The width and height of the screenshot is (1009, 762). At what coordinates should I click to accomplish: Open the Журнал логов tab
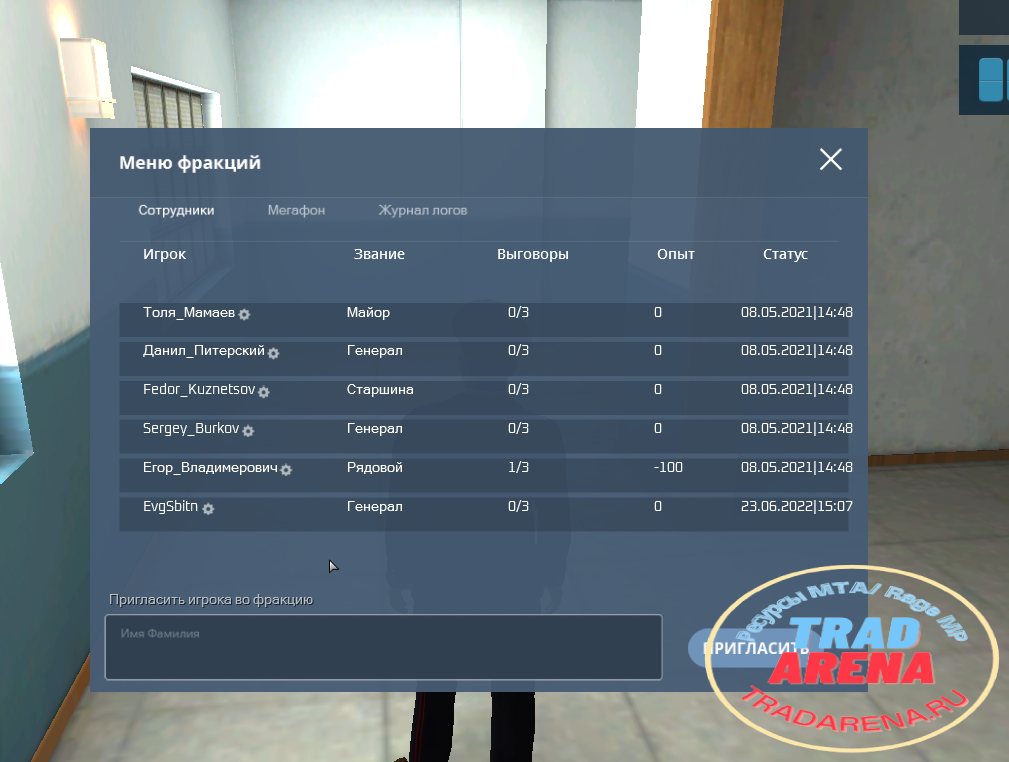click(x=423, y=210)
